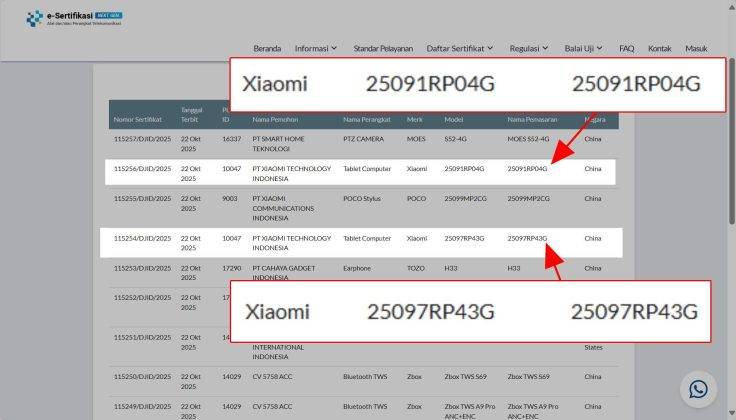Click the H33 model cell

(x=451, y=268)
